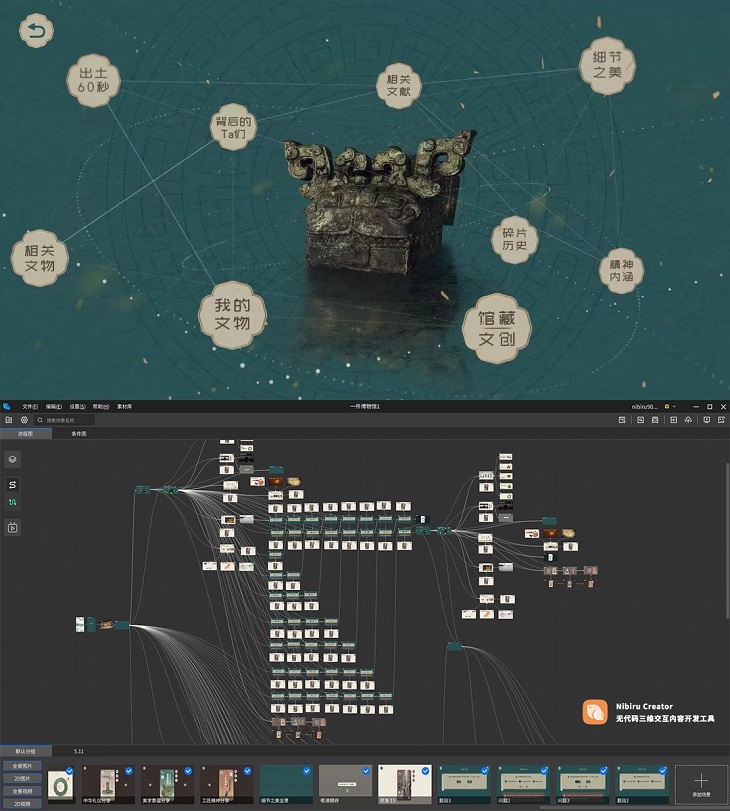Toggle checkbox on the 工匠精神分享 scene thumbnail
The image size is (730, 811).
pyautogui.click(x=246, y=771)
